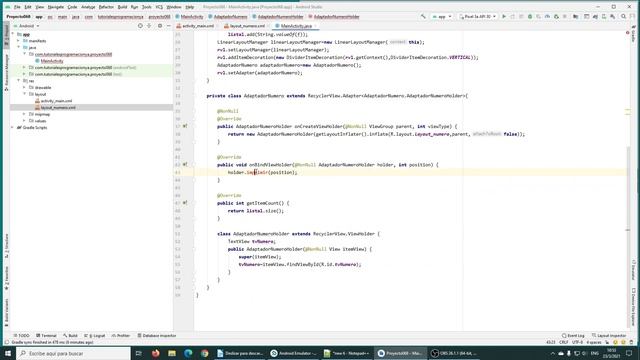
Task: Collapse the layout folder node
Action: tap(24, 94)
